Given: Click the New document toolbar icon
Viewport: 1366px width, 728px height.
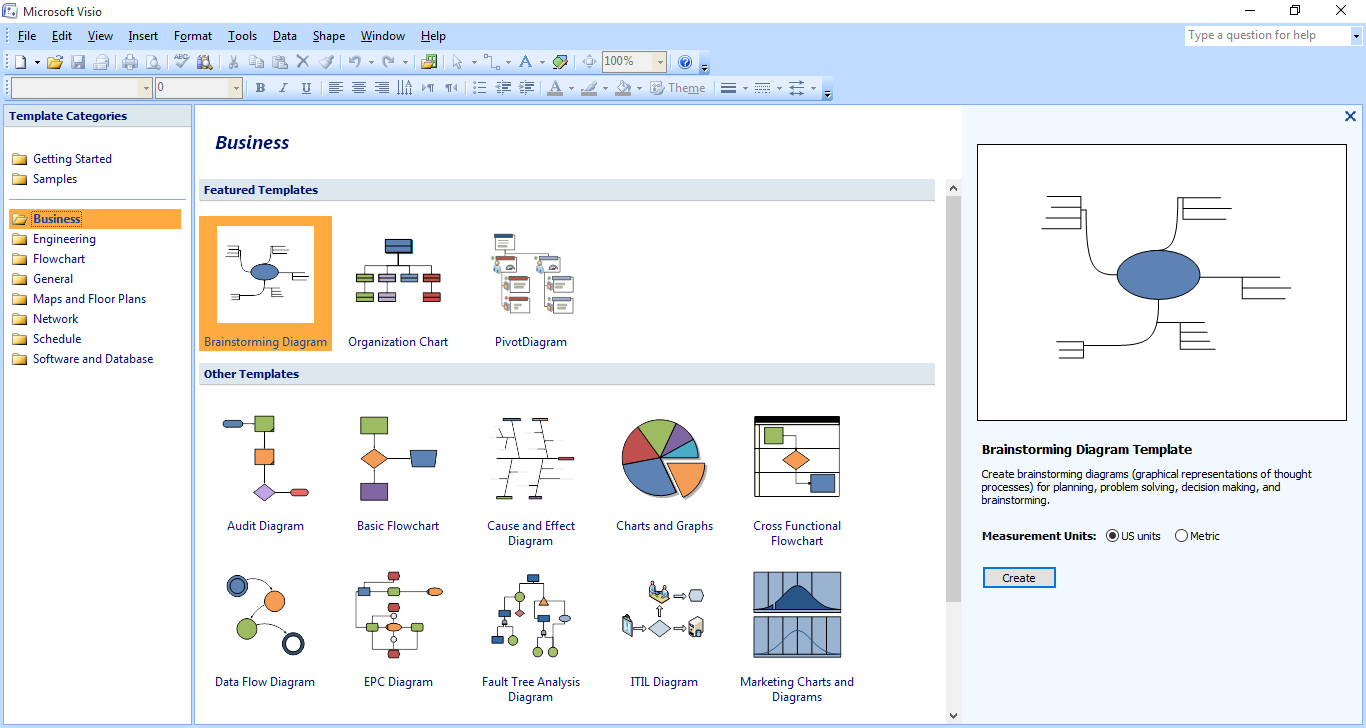Looking at the screenshot, I should point(20,62).
